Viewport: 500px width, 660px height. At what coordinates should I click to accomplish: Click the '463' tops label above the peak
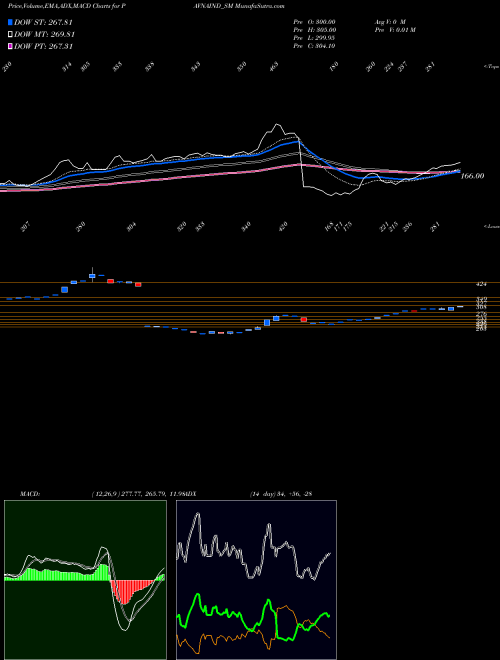point(274,67)
